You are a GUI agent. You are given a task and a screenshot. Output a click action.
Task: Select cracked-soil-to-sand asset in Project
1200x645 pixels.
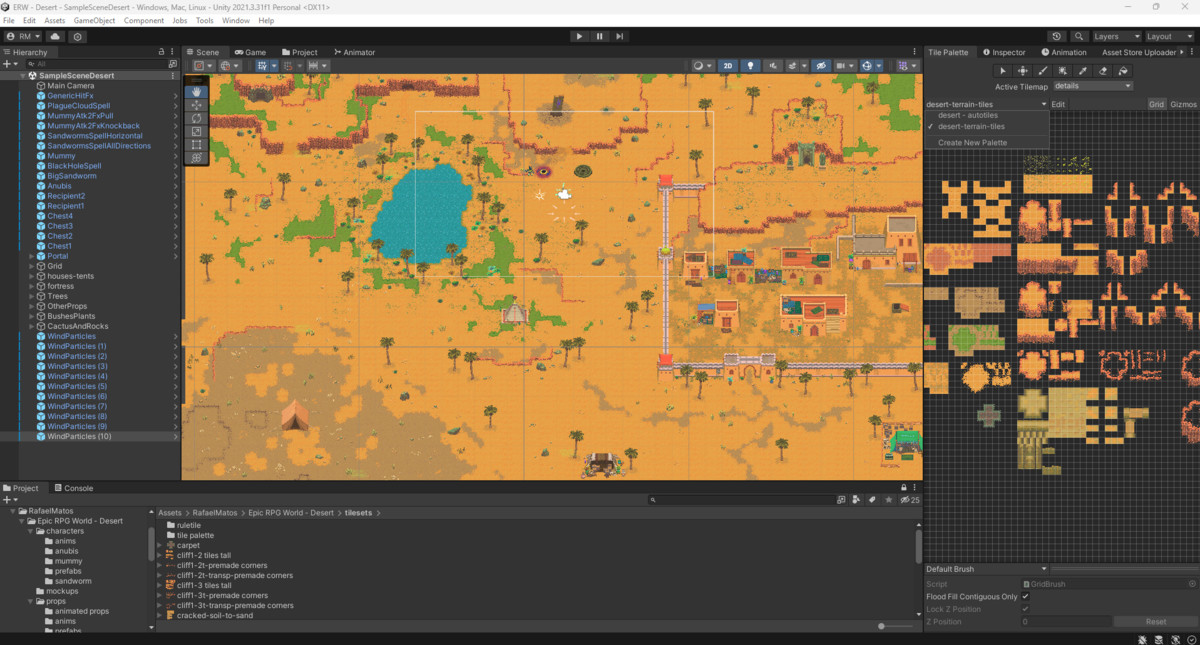point(215,615)
